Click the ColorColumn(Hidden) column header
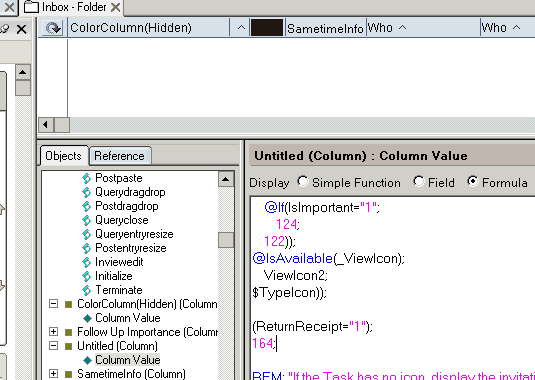 click(148, 28)
